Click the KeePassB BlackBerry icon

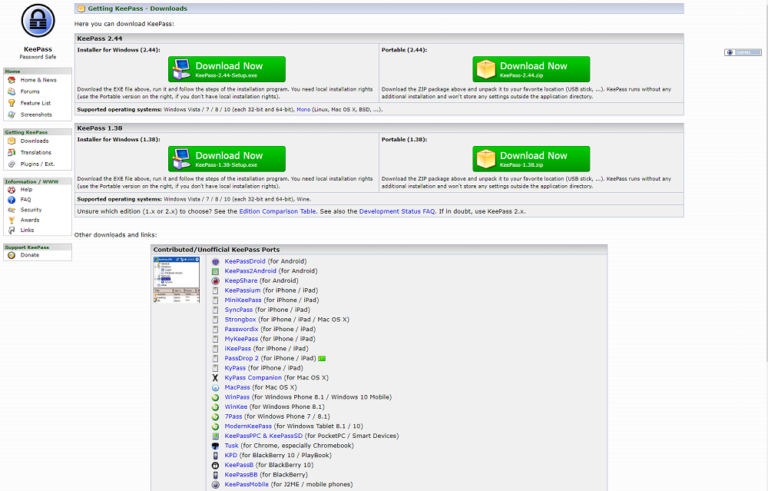click(215, 465)
